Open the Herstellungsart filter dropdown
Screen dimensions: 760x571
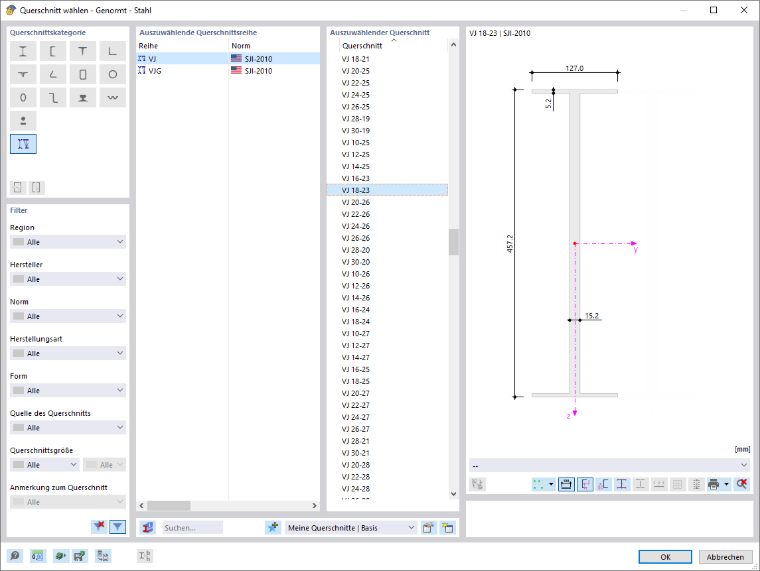click(x=68, y=353)
